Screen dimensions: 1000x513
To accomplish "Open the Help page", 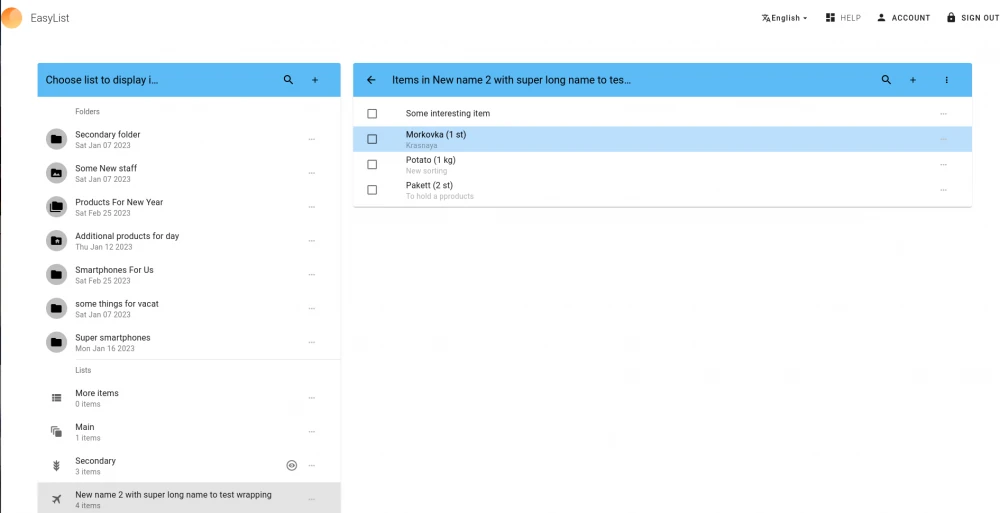I will point(843,18).
